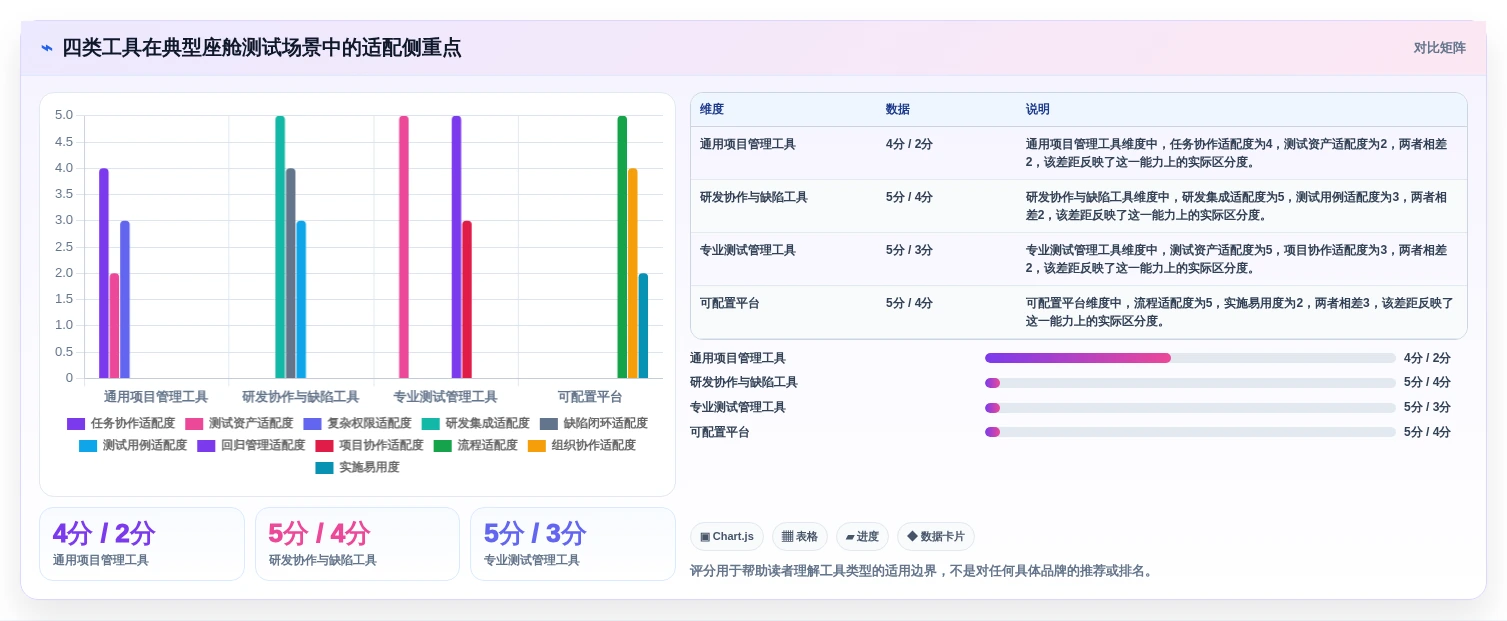Viewport: 1507px width, 621px height.
Task: Click the tall purple bar of 专业测试管理工具
Action: [x=456, y=247]
